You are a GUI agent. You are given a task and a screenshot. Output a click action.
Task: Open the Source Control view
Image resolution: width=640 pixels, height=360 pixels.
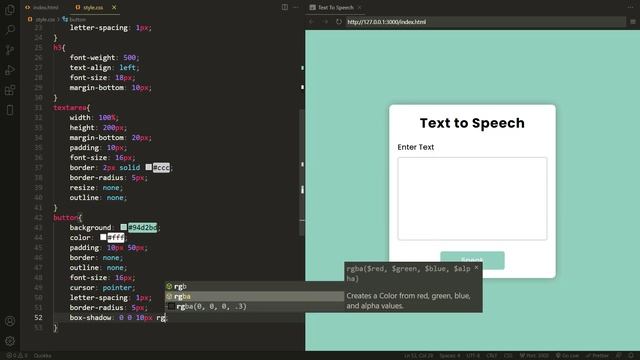(10, 50)
